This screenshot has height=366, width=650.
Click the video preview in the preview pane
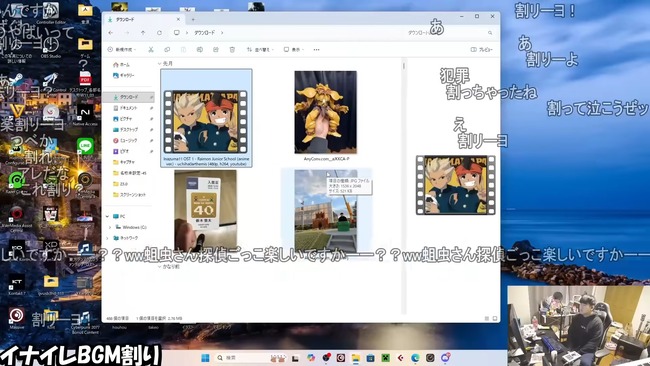point(456,185)
